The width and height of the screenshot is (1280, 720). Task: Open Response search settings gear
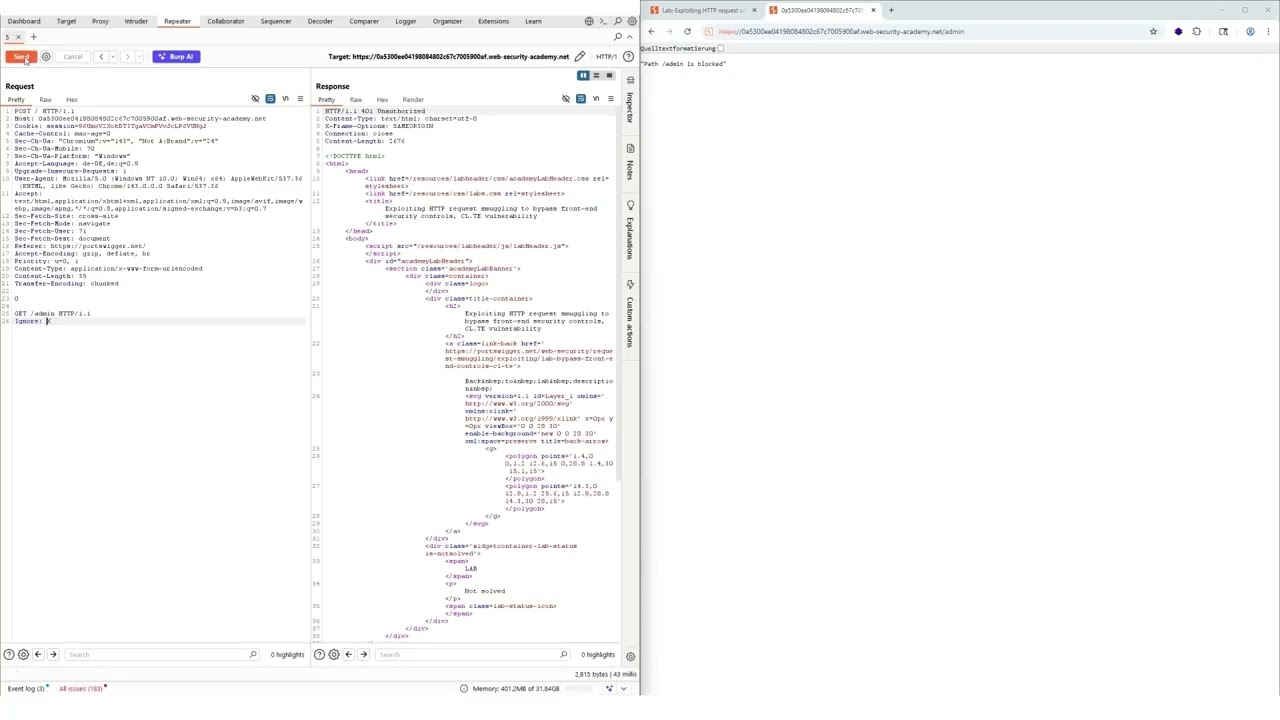pos(334,655)
